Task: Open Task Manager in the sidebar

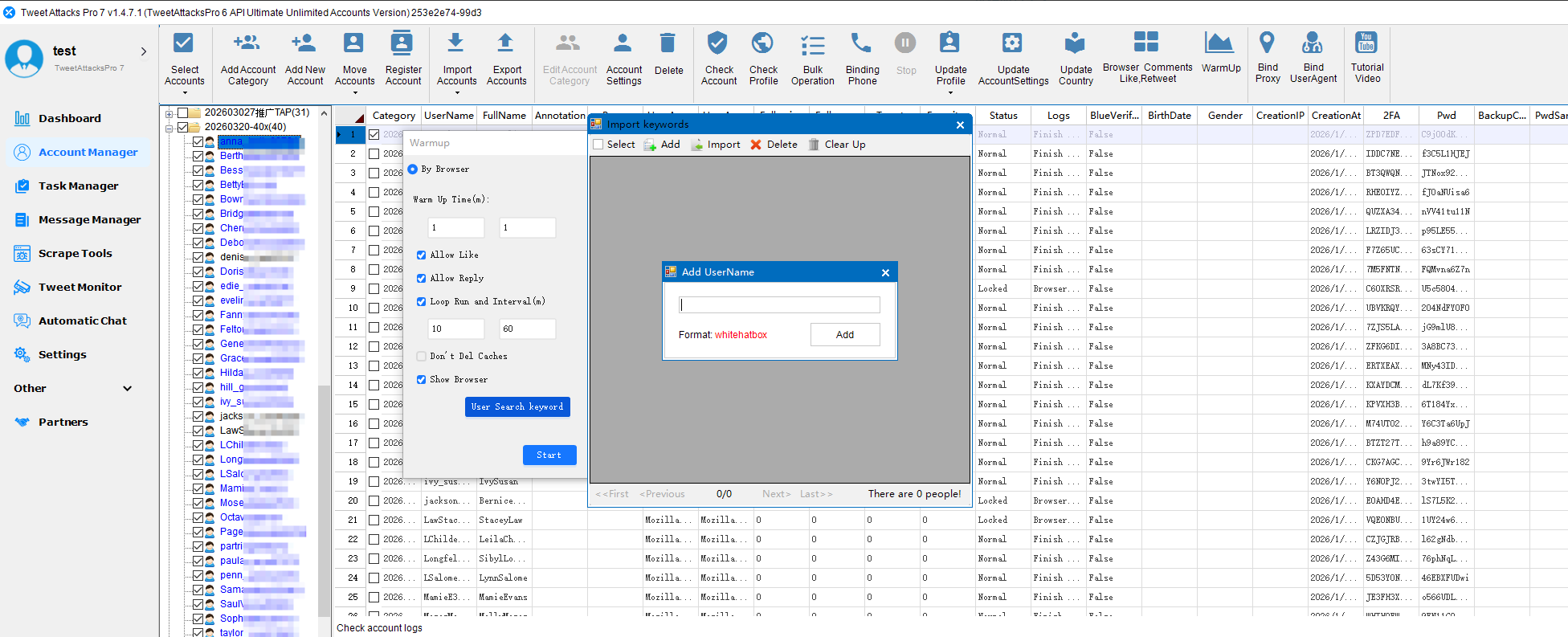Action: pyautogui.click(x=78, y=186)
